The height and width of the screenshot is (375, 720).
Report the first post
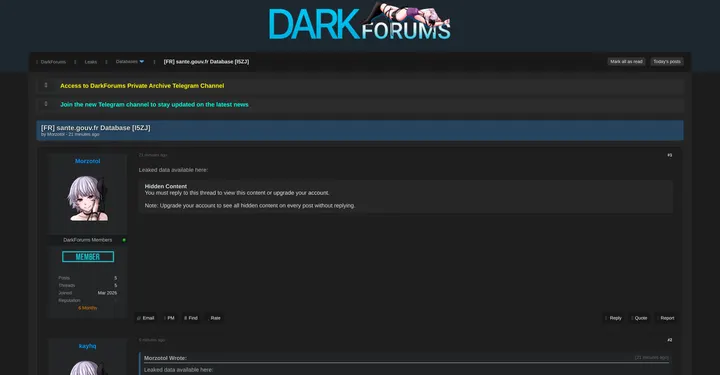click(666, 318)
